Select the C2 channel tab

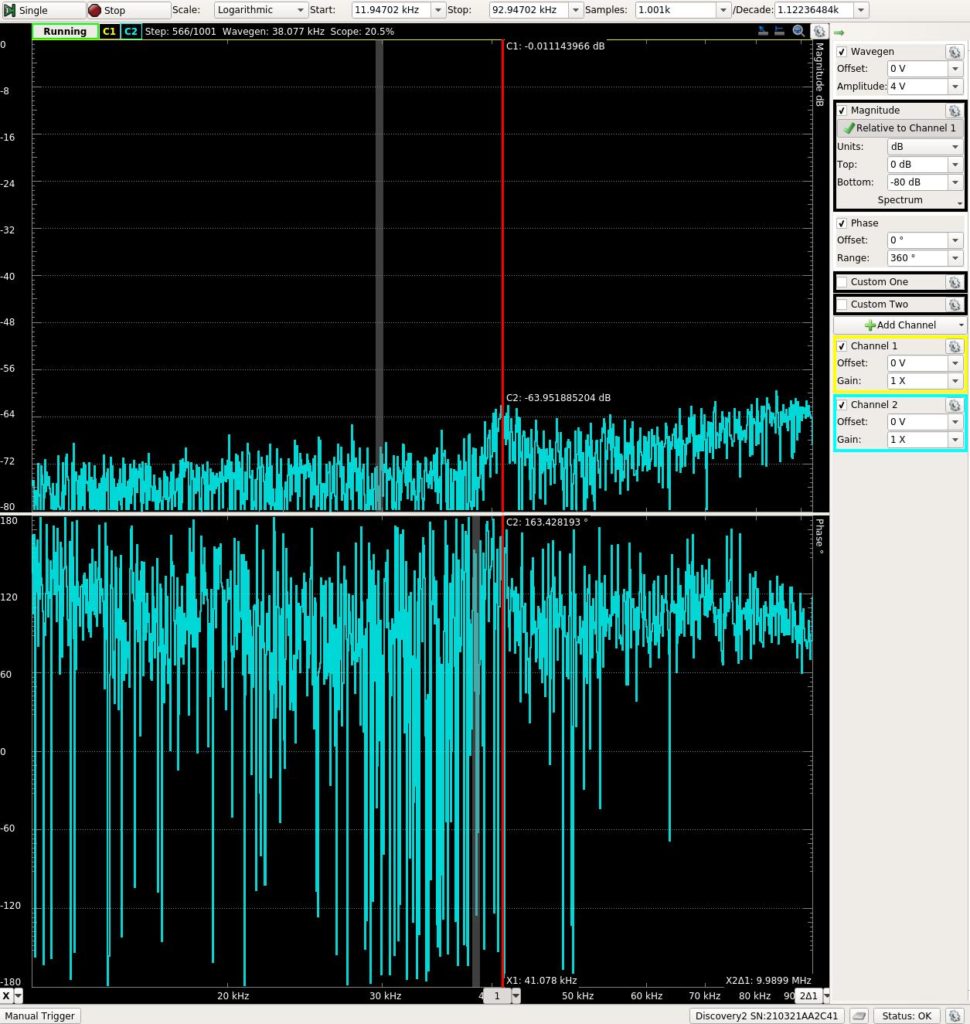(x=131, y=32)
